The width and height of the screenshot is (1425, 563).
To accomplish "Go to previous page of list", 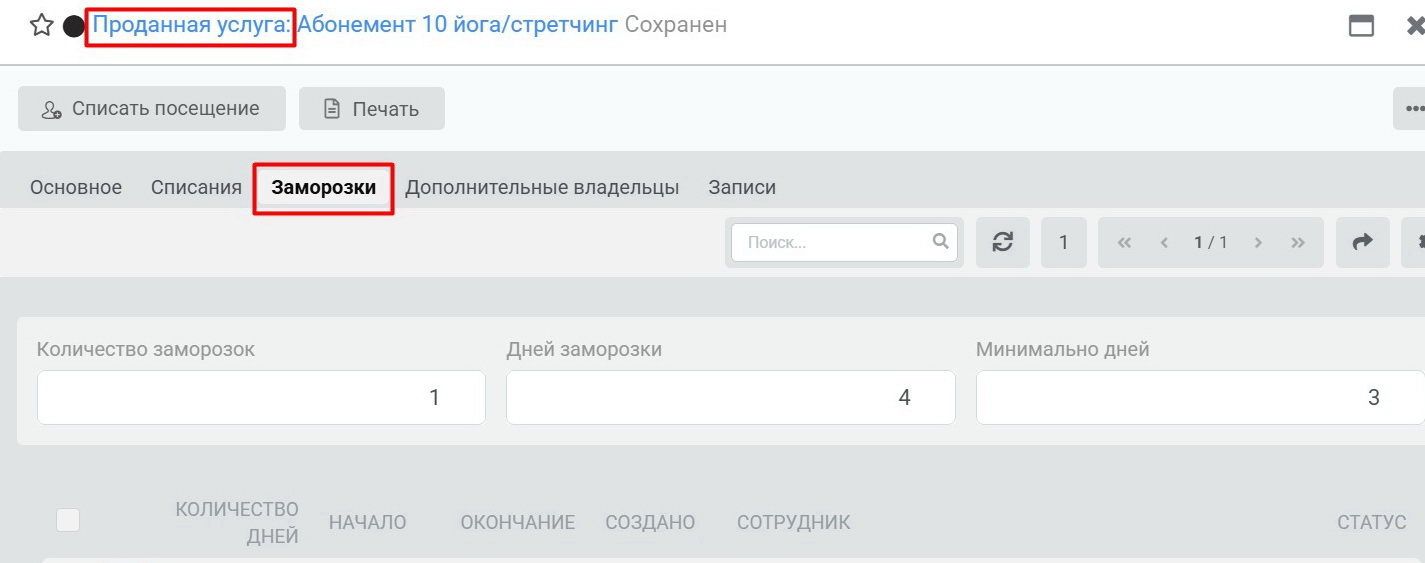I will [x=1164, y=242].
